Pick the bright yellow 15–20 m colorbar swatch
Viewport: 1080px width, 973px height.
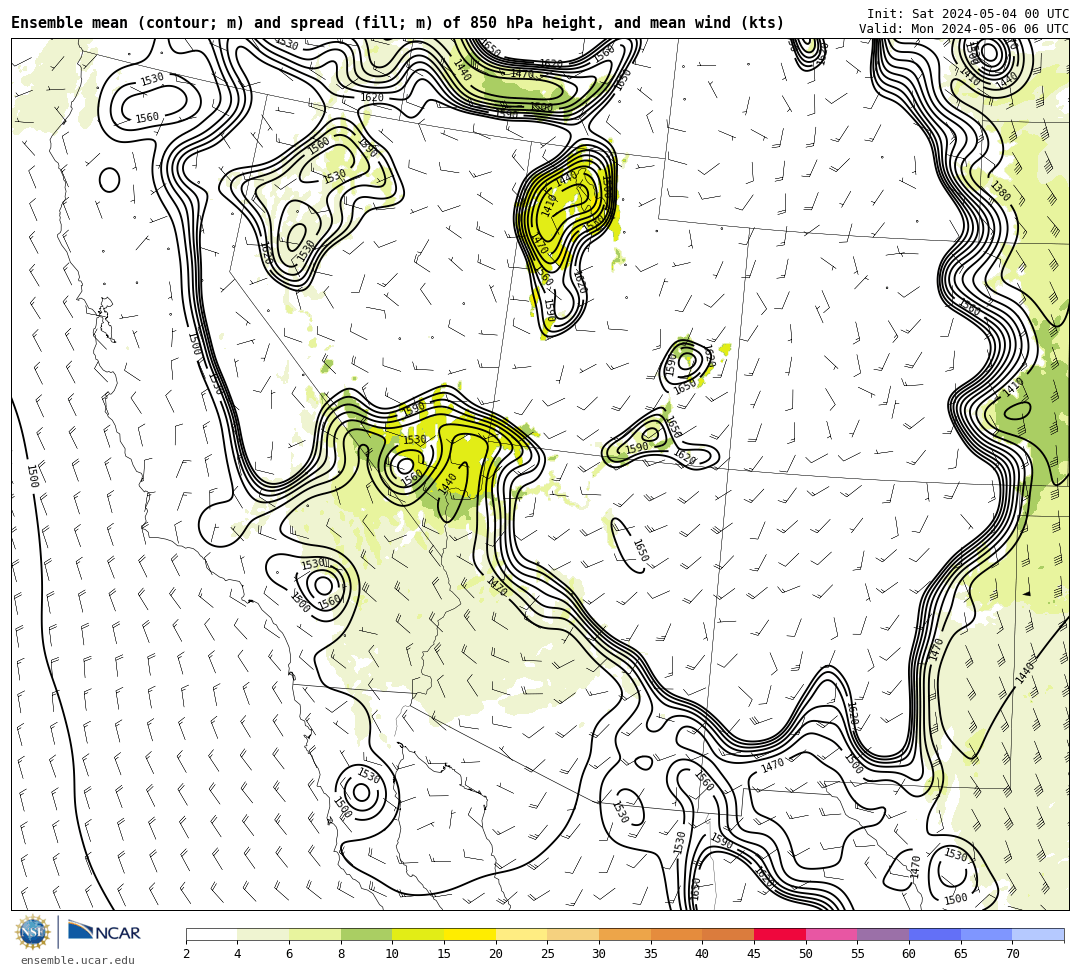(x=470, y=934)
